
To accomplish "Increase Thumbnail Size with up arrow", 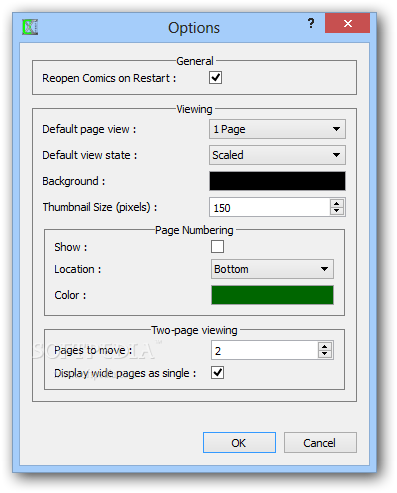I will click(337, 203).
